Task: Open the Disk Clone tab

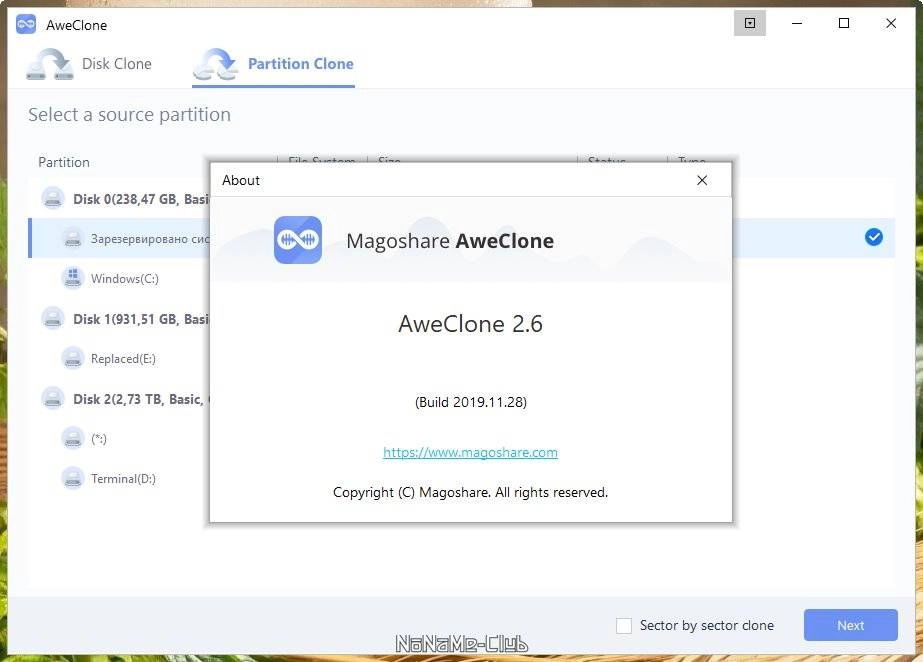Action: [89, 64]
